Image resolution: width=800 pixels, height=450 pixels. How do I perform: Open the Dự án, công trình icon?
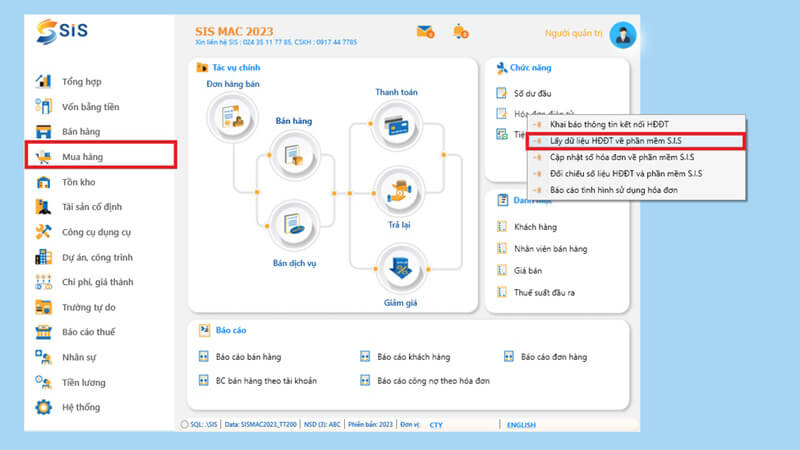[43, 257]
